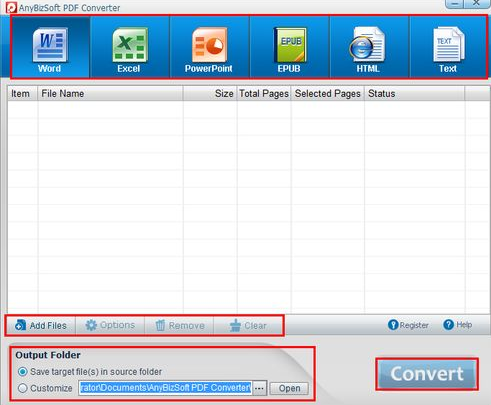This screenshot has width=491, height=405.
Task: Select the Word output format icon
Action: tap(50, 47)
